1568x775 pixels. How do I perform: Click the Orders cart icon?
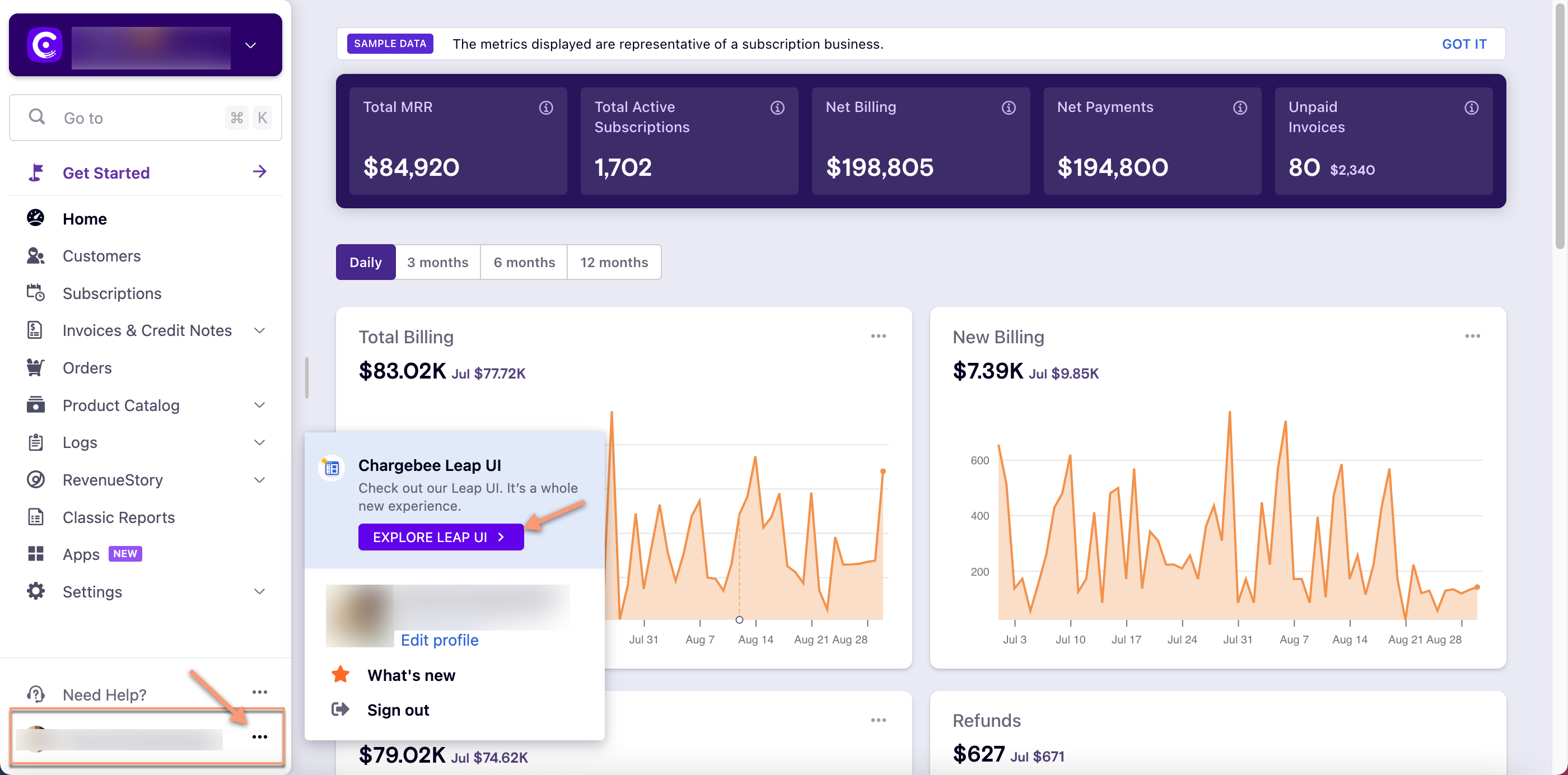point(35,367)
